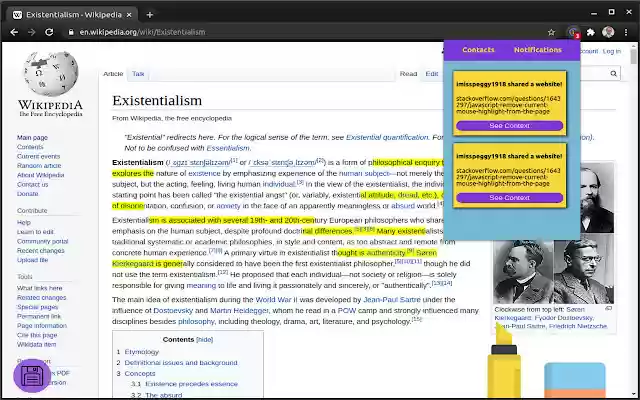Switch to the Contacts tab in popup
This screenshot has height=400, width=640.
478,50
